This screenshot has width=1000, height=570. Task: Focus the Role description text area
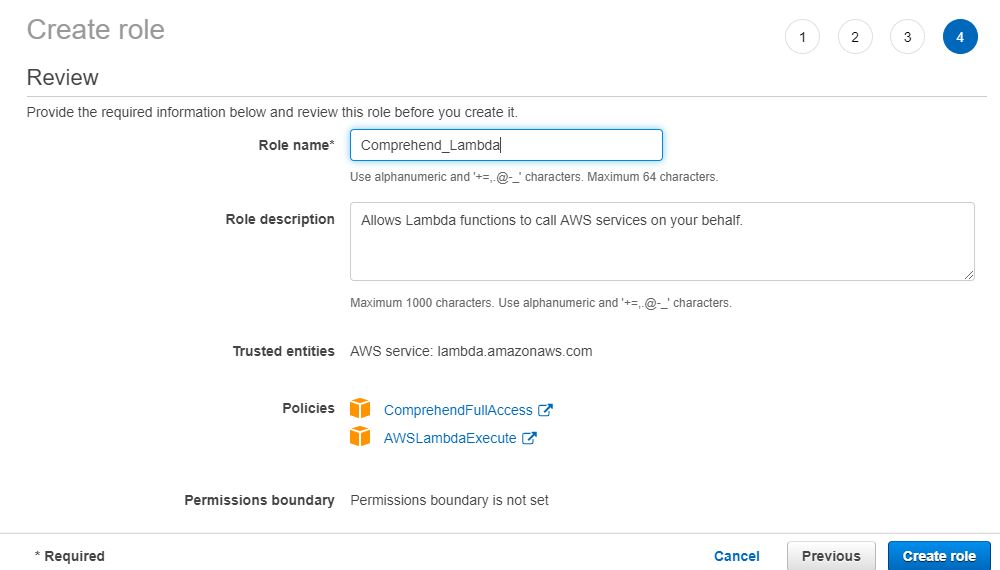662,241
